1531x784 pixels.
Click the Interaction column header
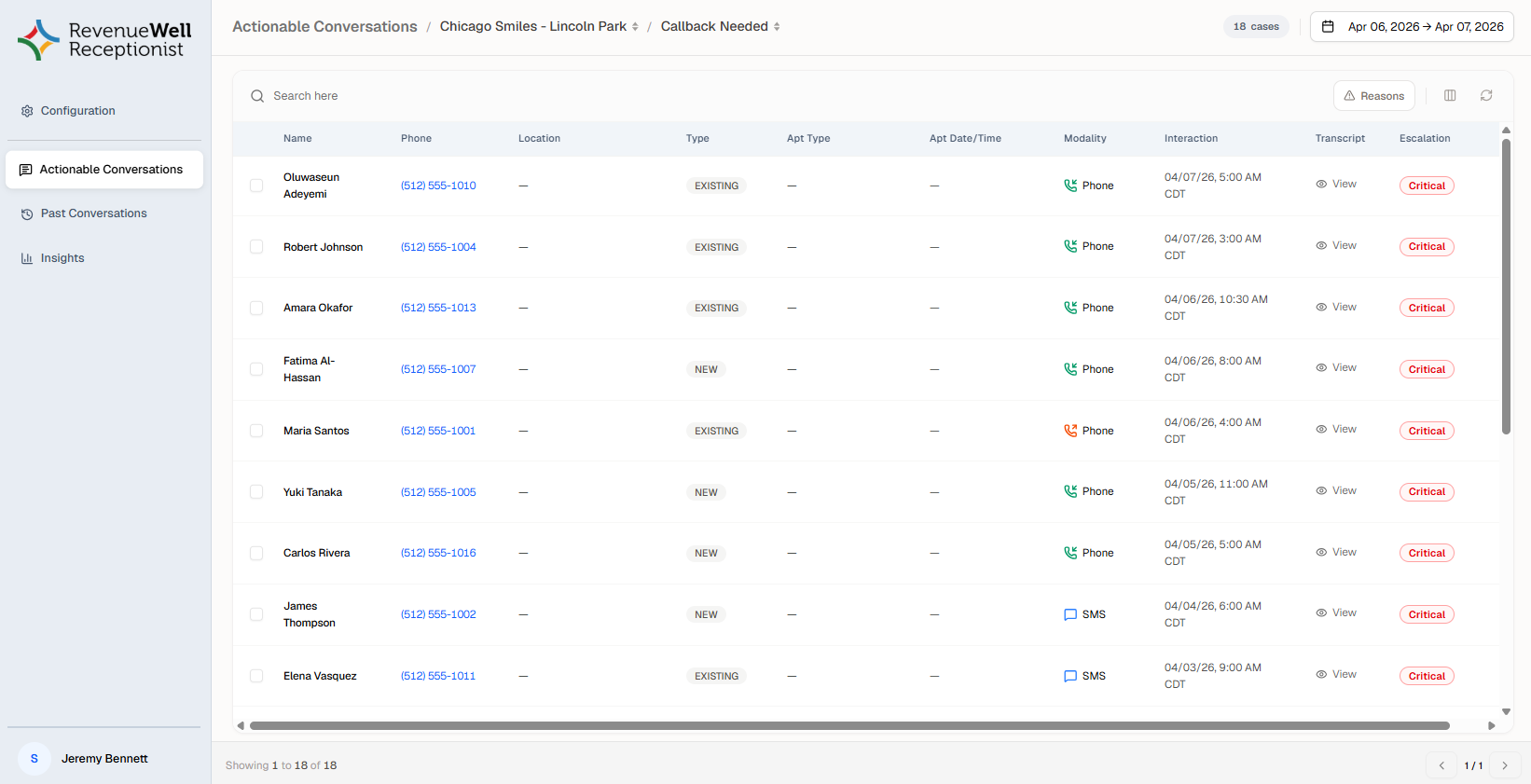[x=1191, y=138]
